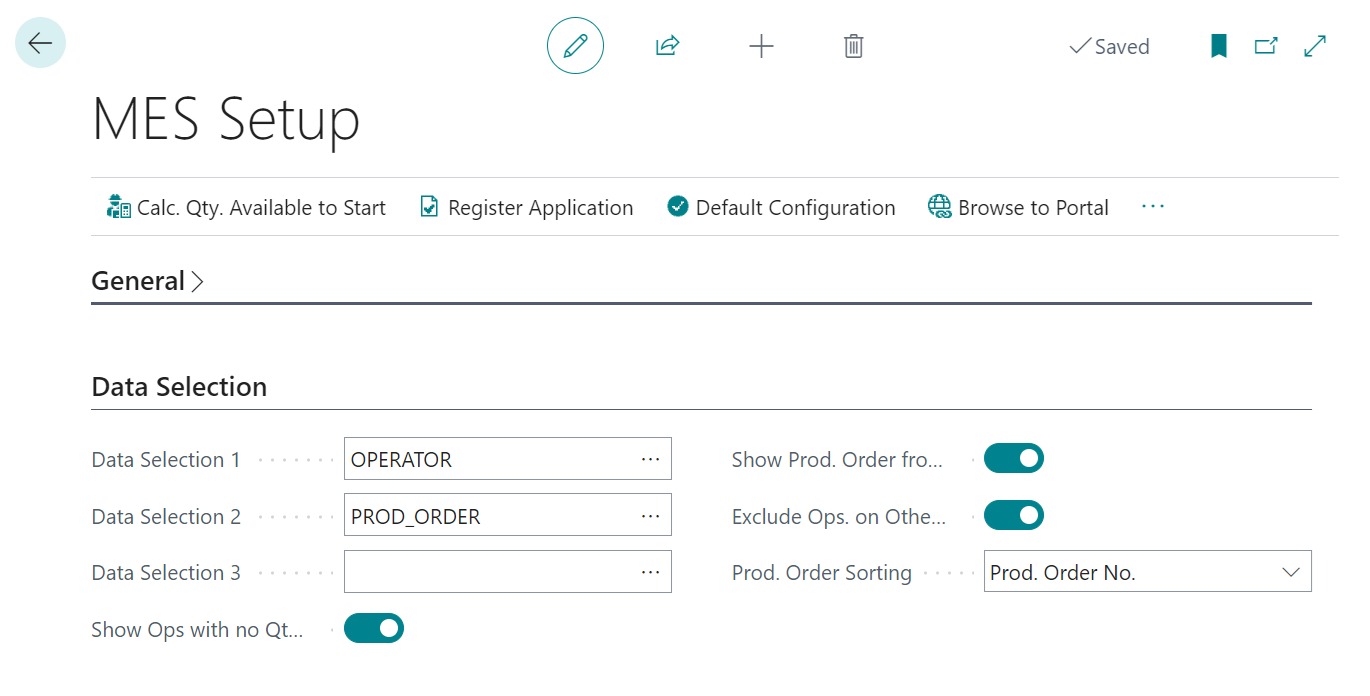
Task: Disable Show Prod. Order from toggle
Action: [x=1013, y=458]
